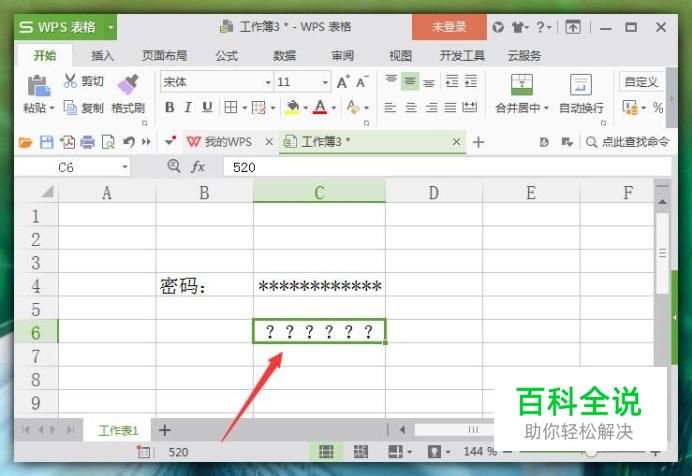Save workbook with floppy icon

pos(46,142)
